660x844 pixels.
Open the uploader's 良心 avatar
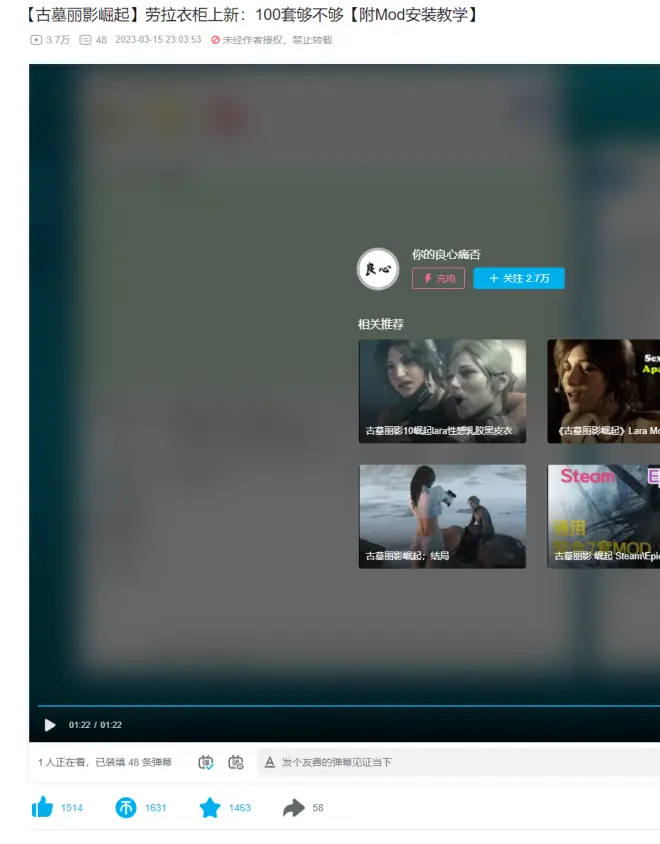click(x=378, y=269)
